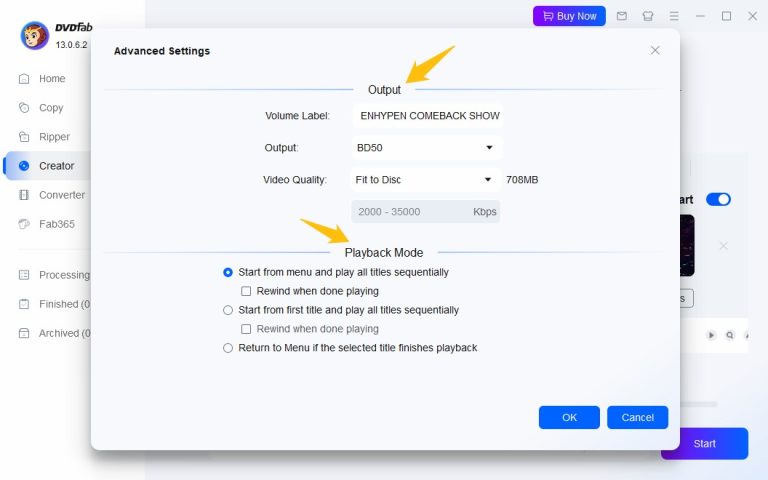Screen dimensions: 768x480
Task: Open the Video Quality Fit to Disc dropdown
Action: [x=425, y=180]
